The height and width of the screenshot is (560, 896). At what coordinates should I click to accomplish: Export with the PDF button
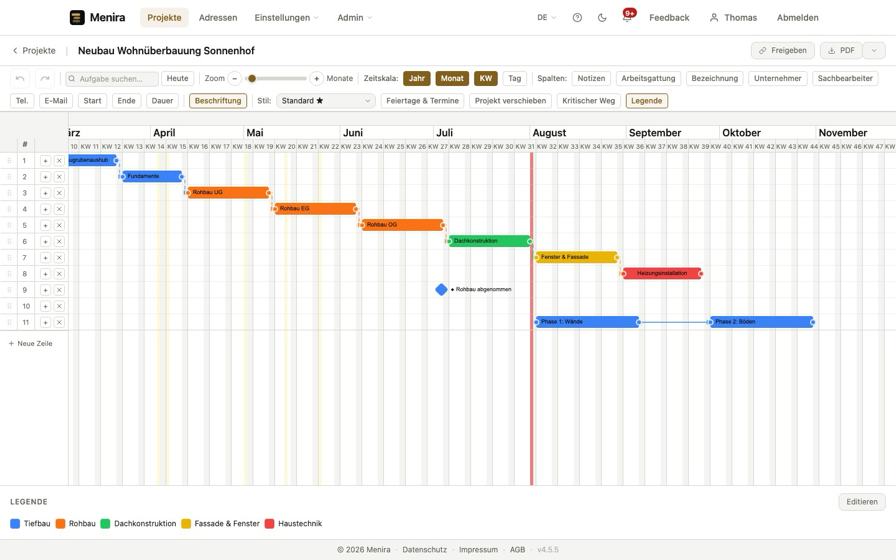841,50
